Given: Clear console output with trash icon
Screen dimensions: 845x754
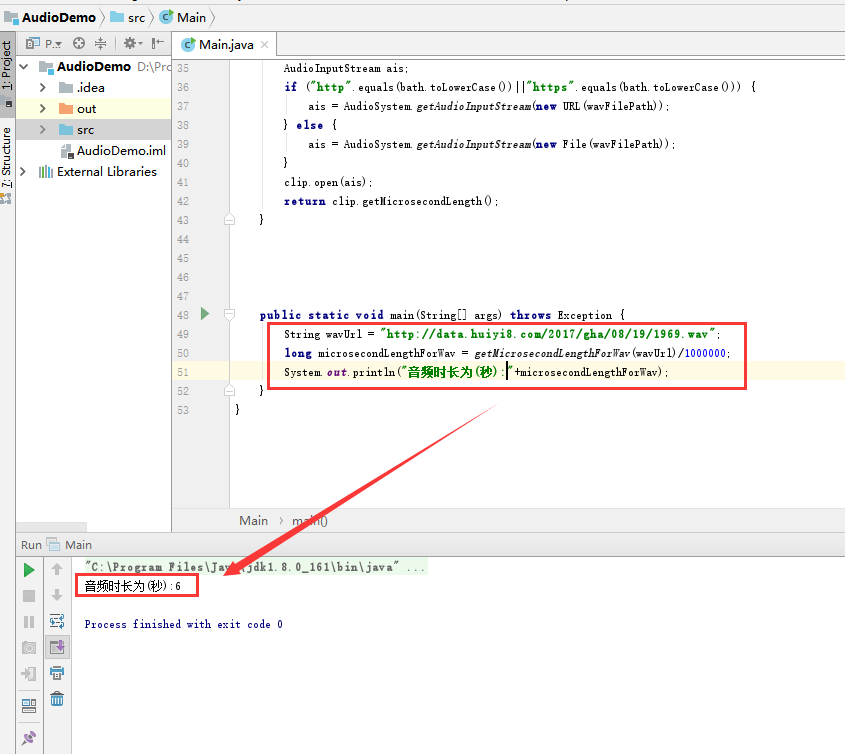Looking at the screenshot, I should tap(57, 699).
